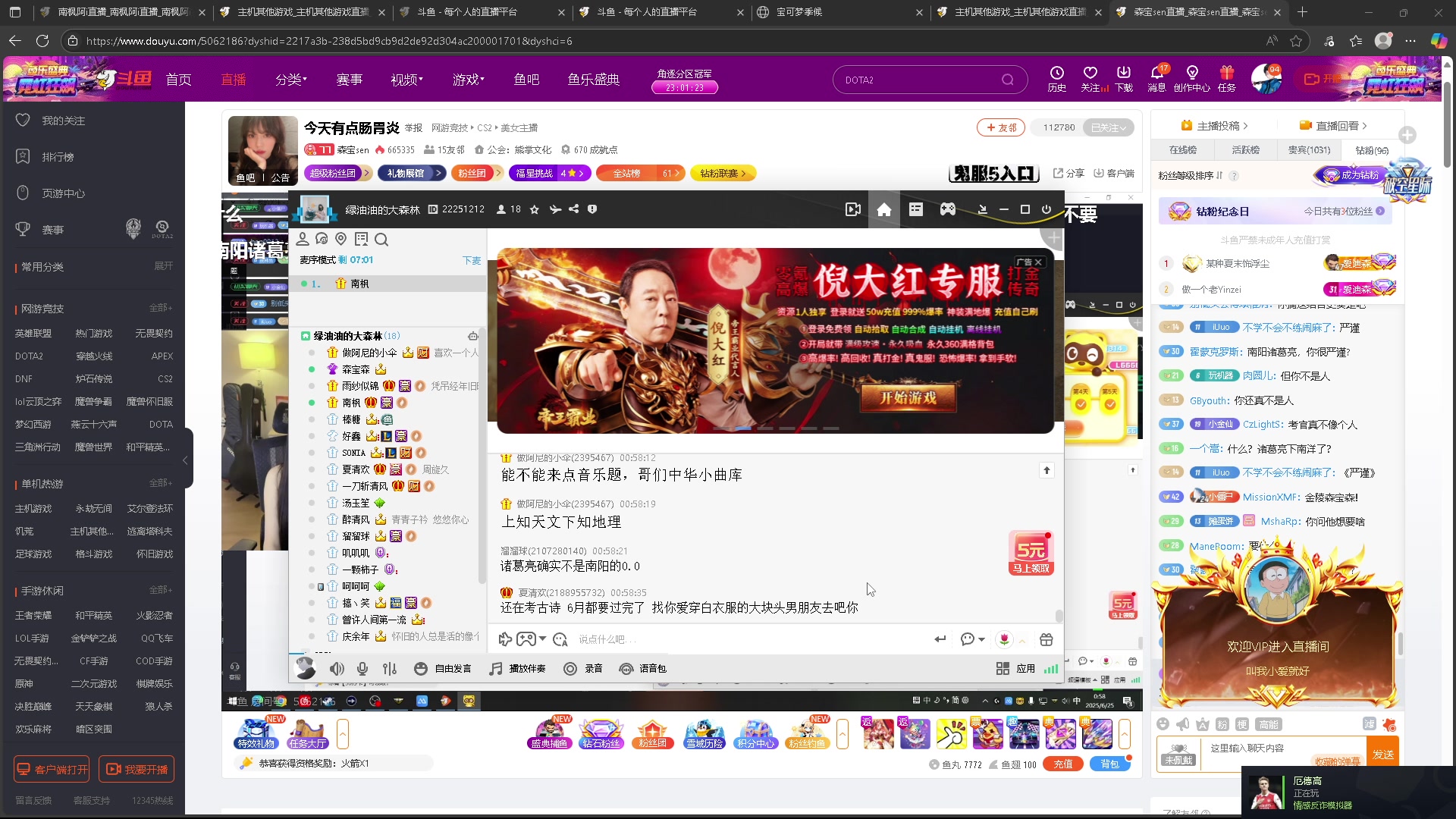Image resolution: width=1456 pixels, height=819 pixels.
Task: Click the 背包 backpack button
Action: (1110, 764)
